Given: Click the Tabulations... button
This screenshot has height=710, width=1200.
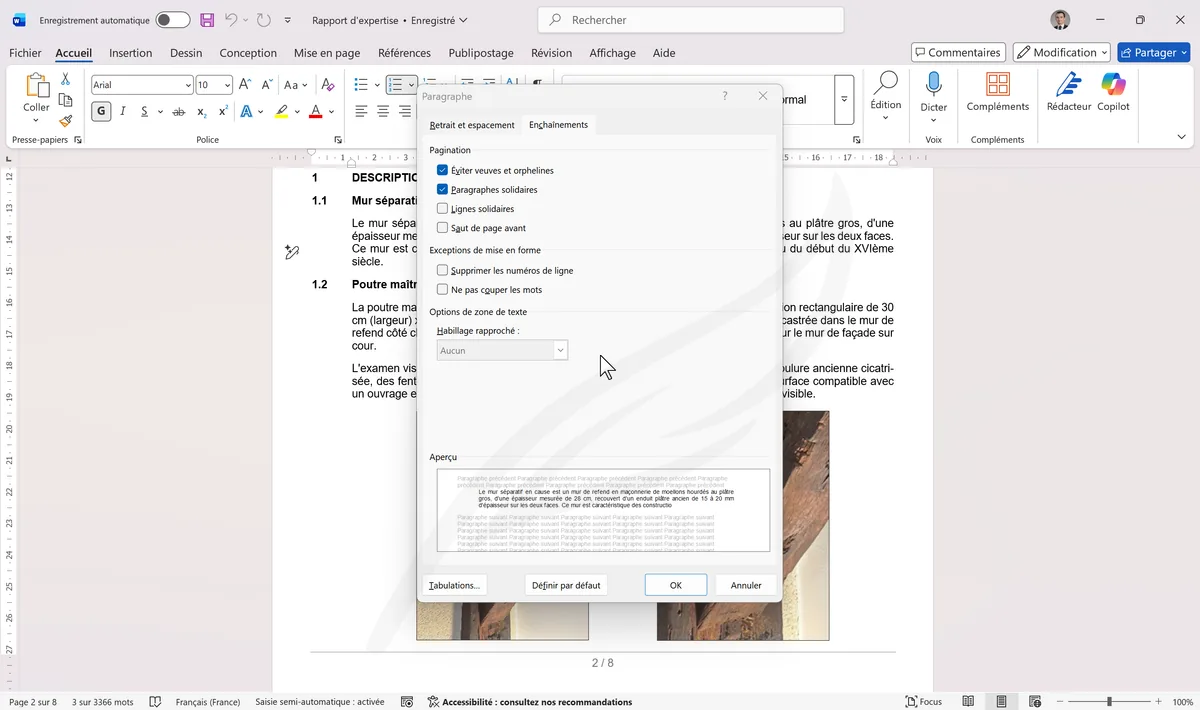Looking at the screenshot, I should 454,585.
